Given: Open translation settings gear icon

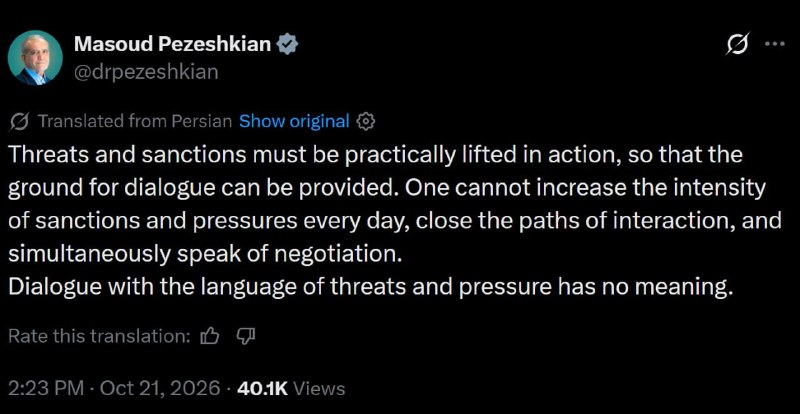Looking at the screenshot, I should click(365, 121).
